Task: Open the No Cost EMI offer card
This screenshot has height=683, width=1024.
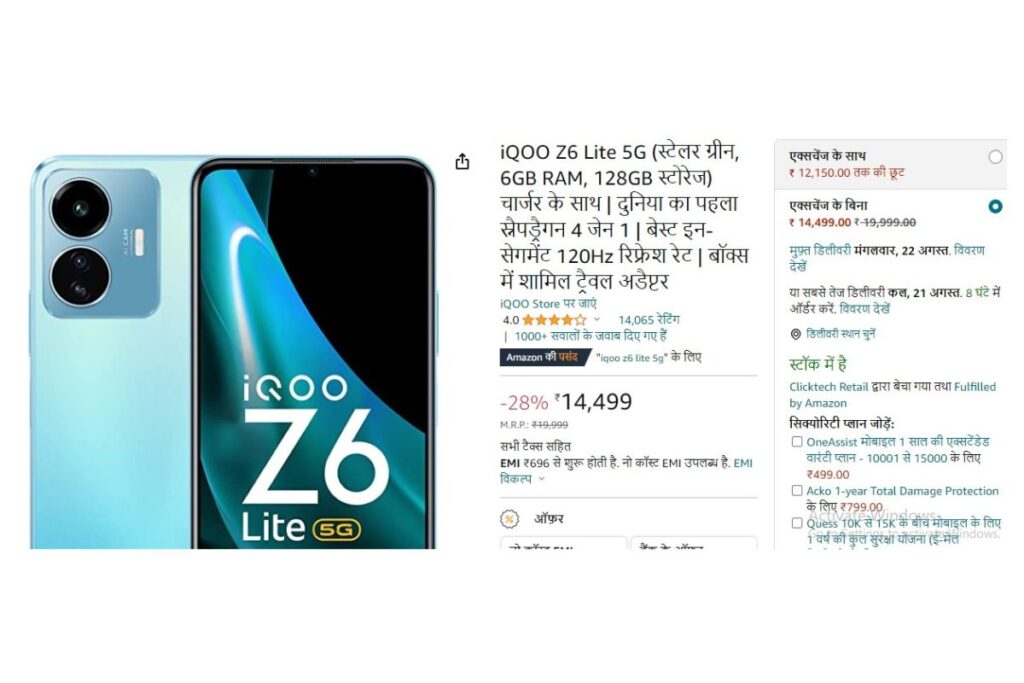Action: 563,543
